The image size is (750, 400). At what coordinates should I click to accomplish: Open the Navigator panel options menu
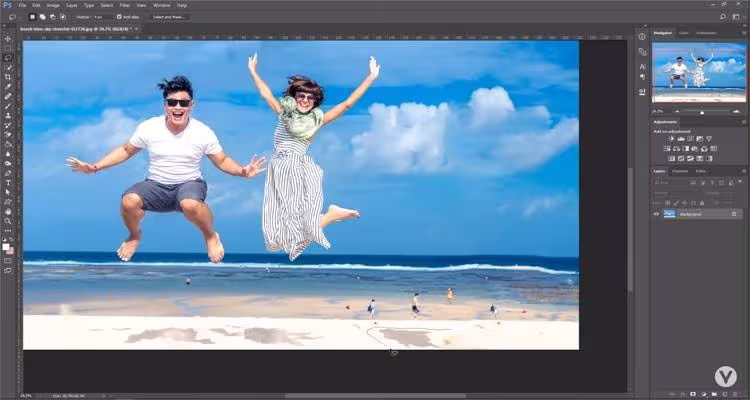pos(742,33)
